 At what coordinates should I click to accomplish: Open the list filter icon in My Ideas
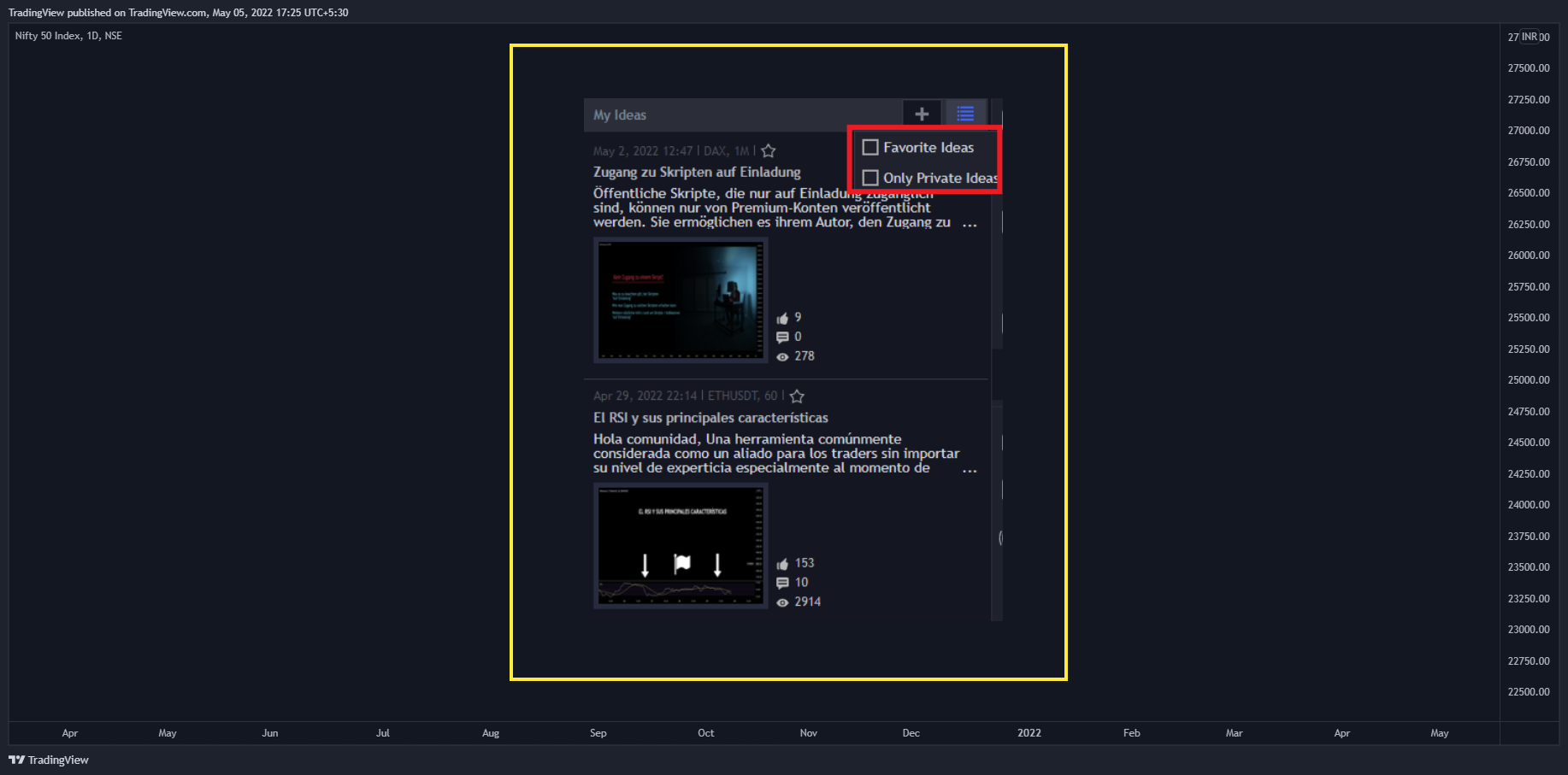pyautogui.click(x=965, y=114)
